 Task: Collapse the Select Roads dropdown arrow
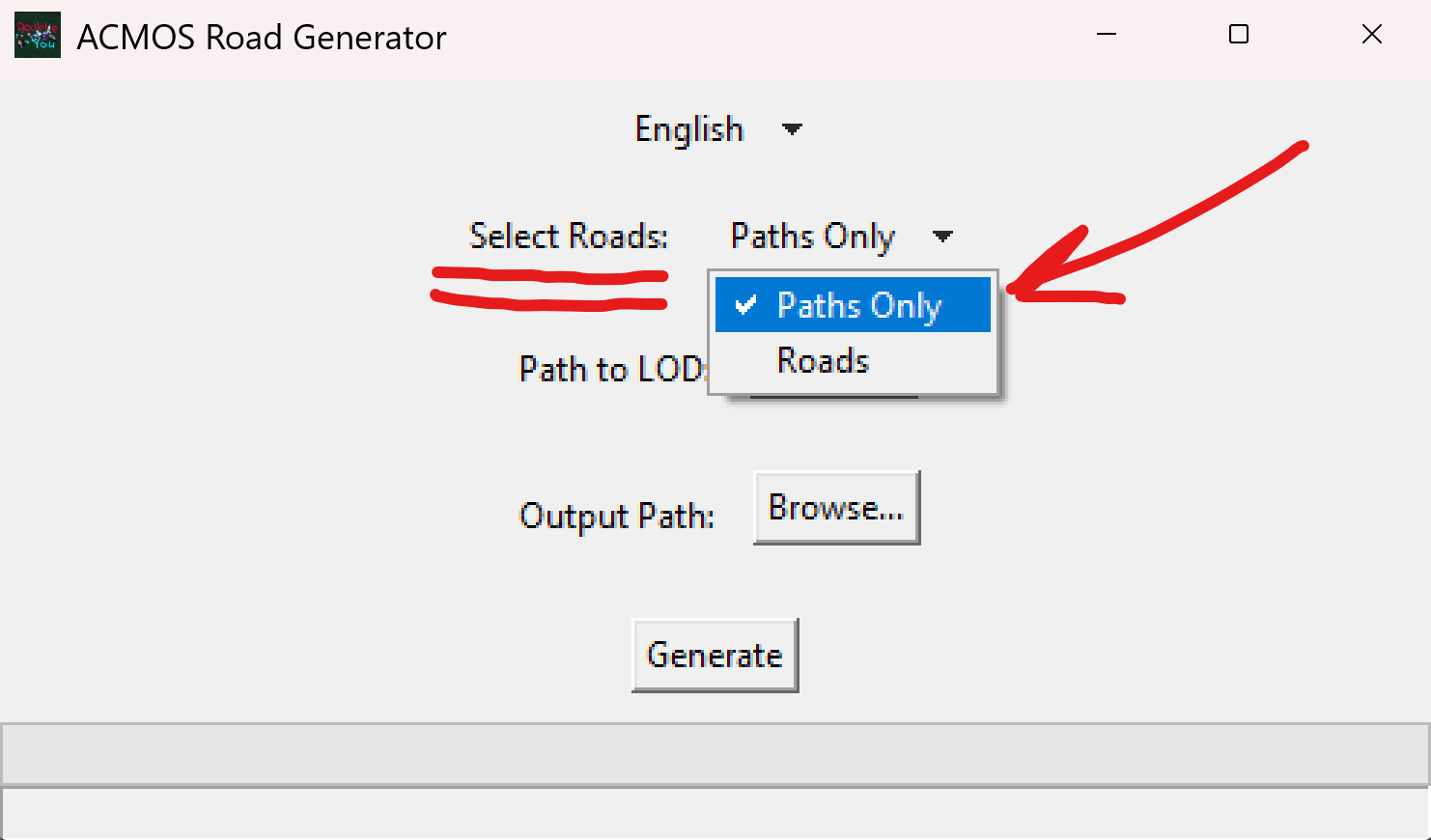tap(942, 237)
